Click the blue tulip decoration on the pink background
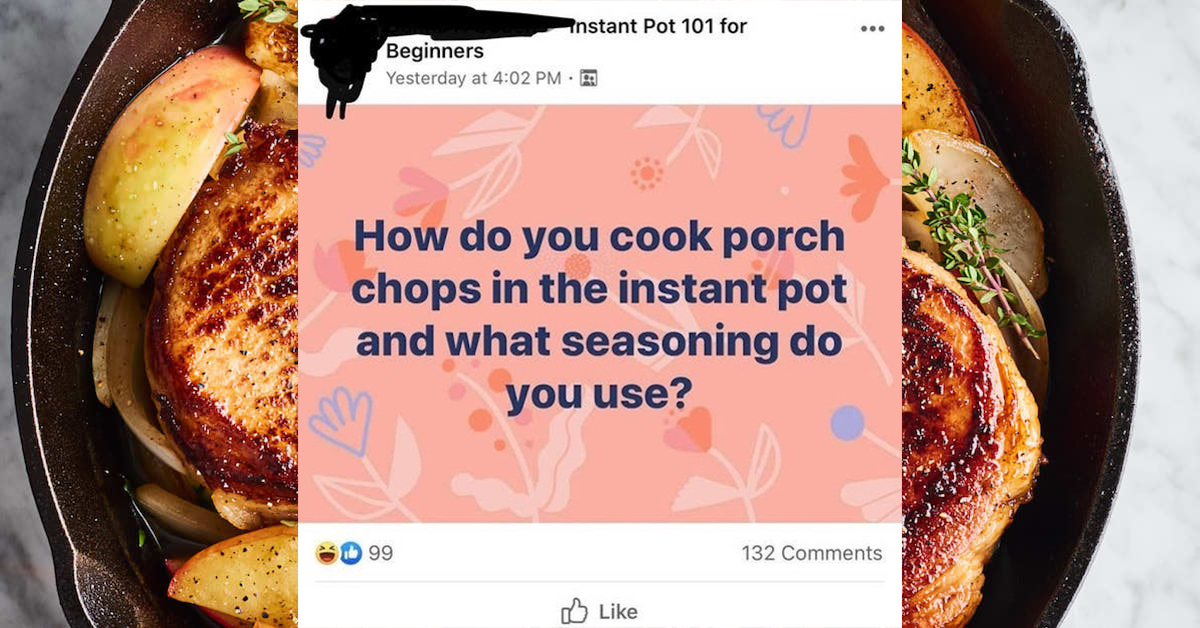 (x=340, y=420)
